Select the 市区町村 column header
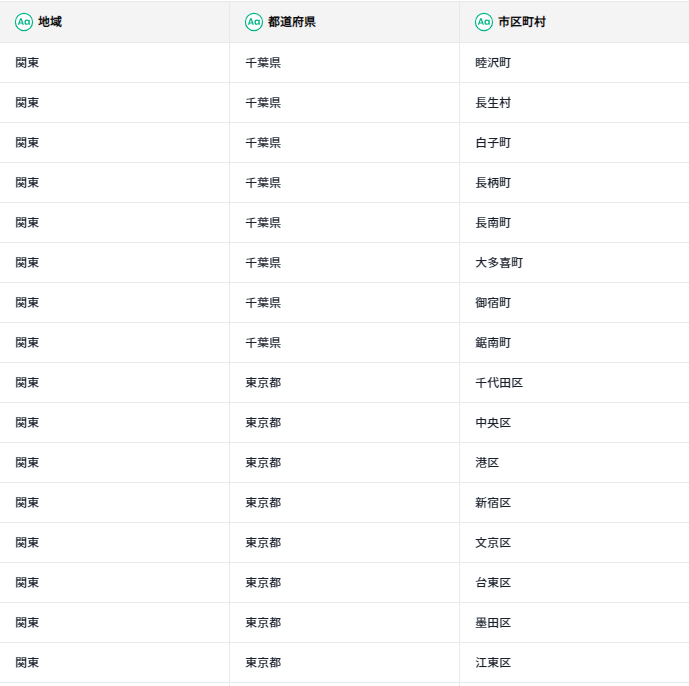689x686 pixels. pos(574,22)
